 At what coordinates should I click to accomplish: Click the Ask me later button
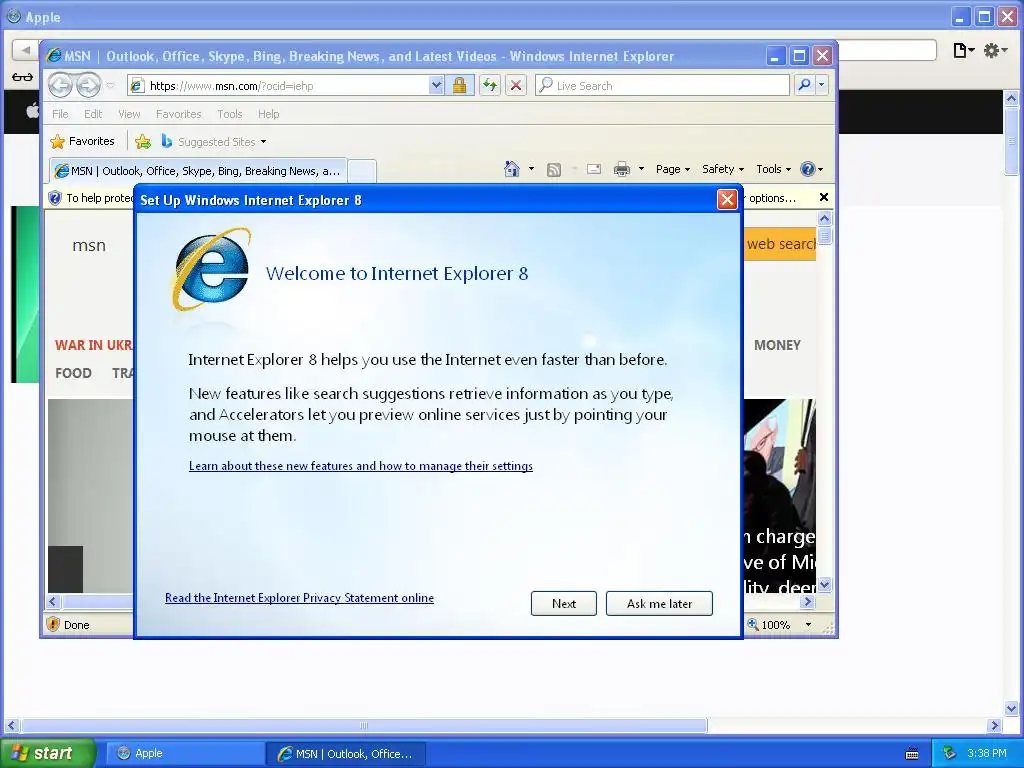[659, 603]
